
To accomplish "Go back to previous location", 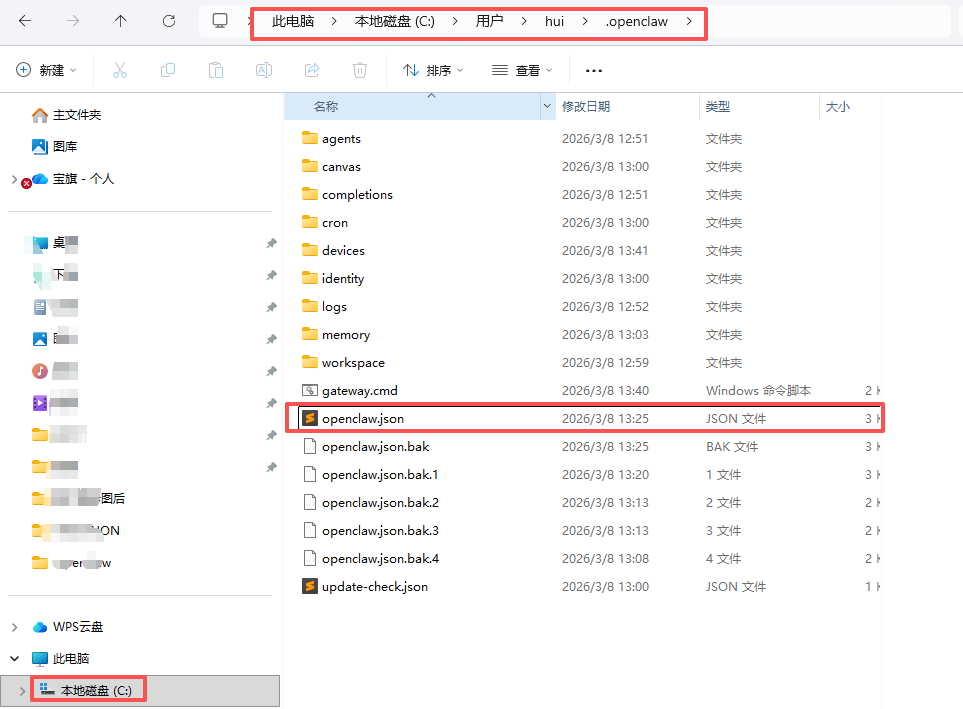I will pyautogui.click(x=25, y=21).
